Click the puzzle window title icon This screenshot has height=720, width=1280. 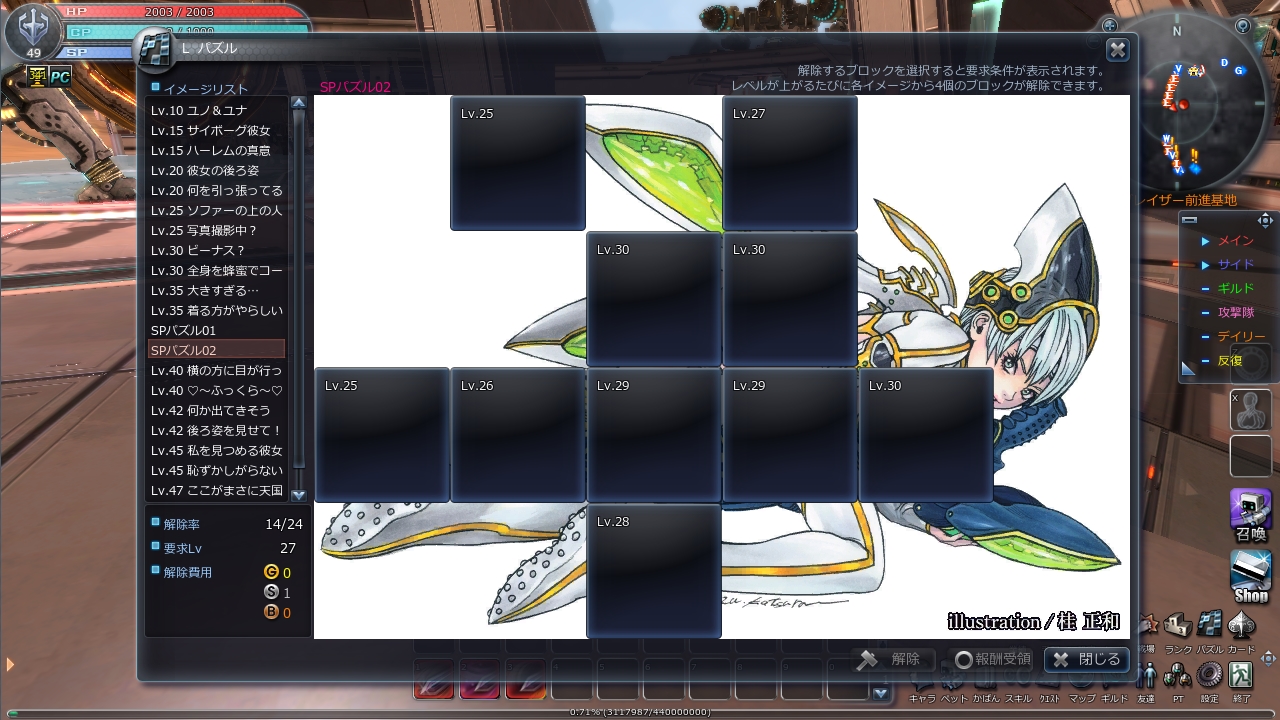[154, 50]
